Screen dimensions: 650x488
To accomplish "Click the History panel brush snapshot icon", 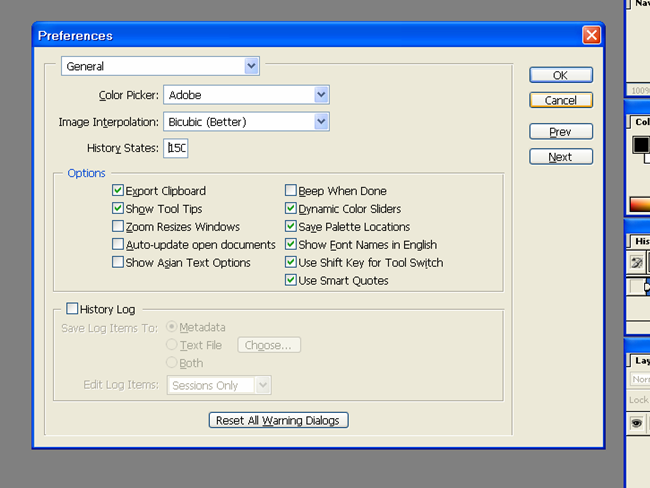I will tap(636, 262).
